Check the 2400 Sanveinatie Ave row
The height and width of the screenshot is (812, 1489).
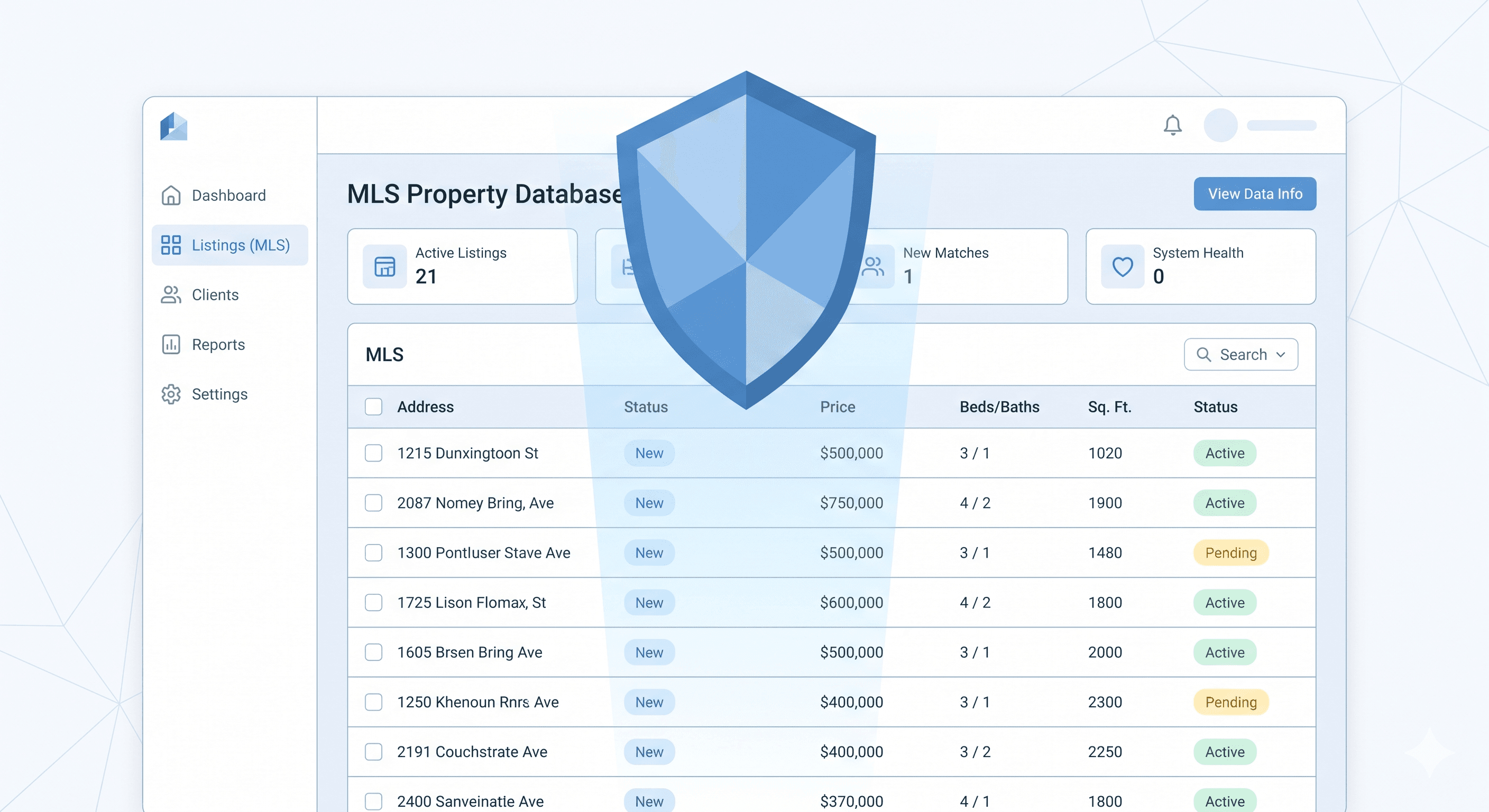[x=373, y=801]
